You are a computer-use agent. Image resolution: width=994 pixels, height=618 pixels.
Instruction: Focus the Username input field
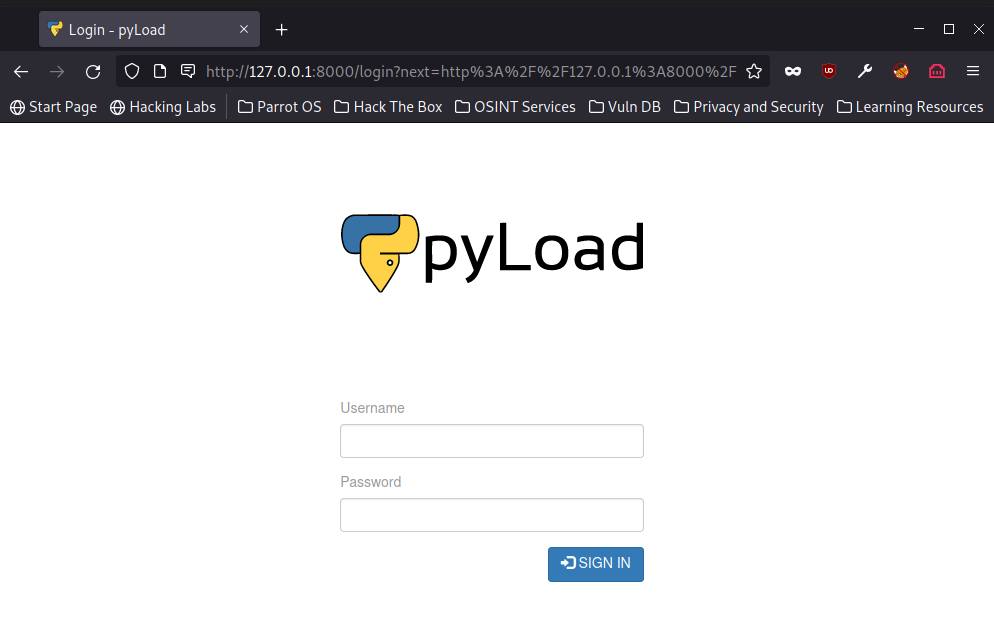492,441
